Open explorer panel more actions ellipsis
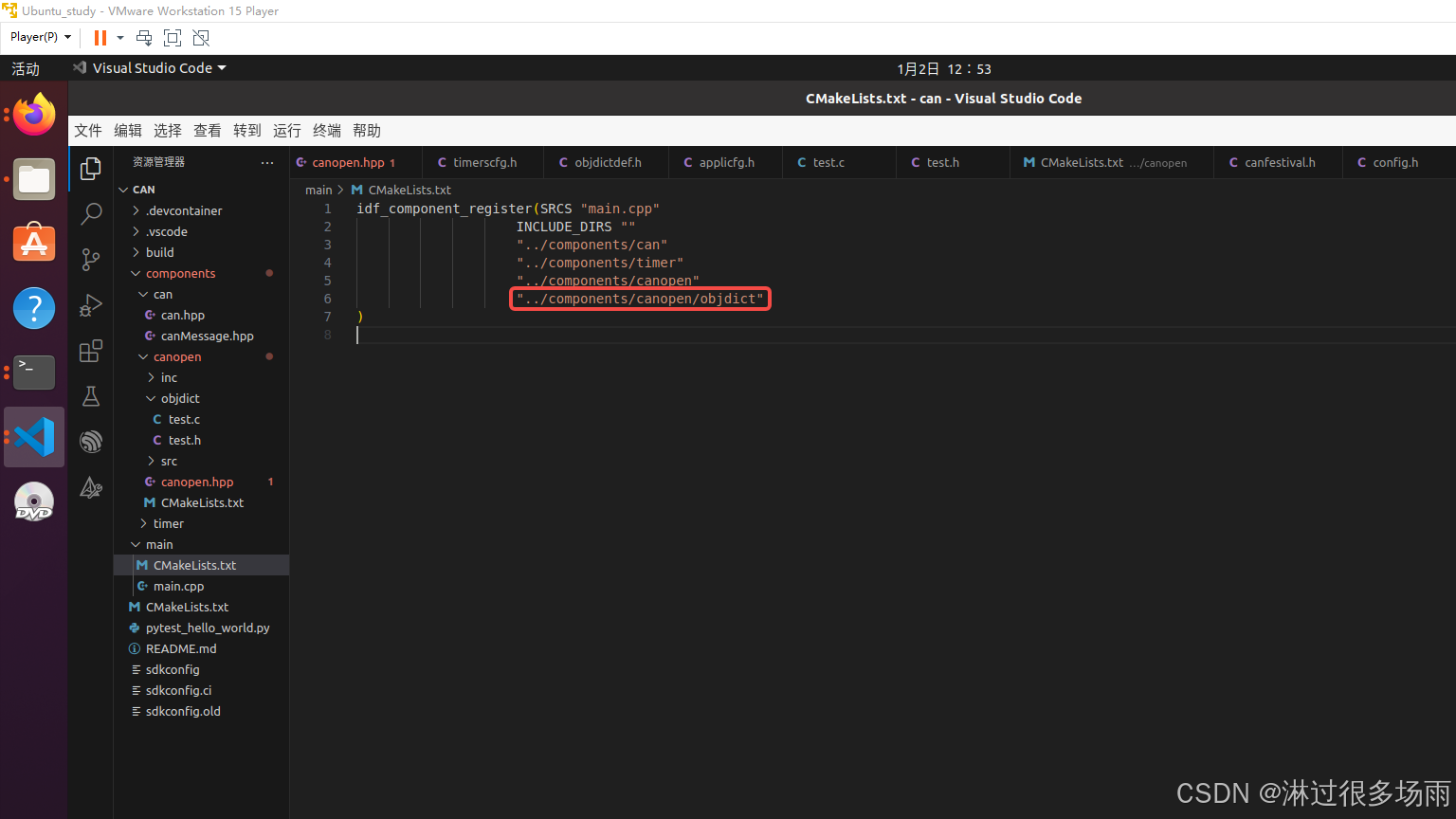Viewport: 1456px width, 819px height. coord(267,163)
